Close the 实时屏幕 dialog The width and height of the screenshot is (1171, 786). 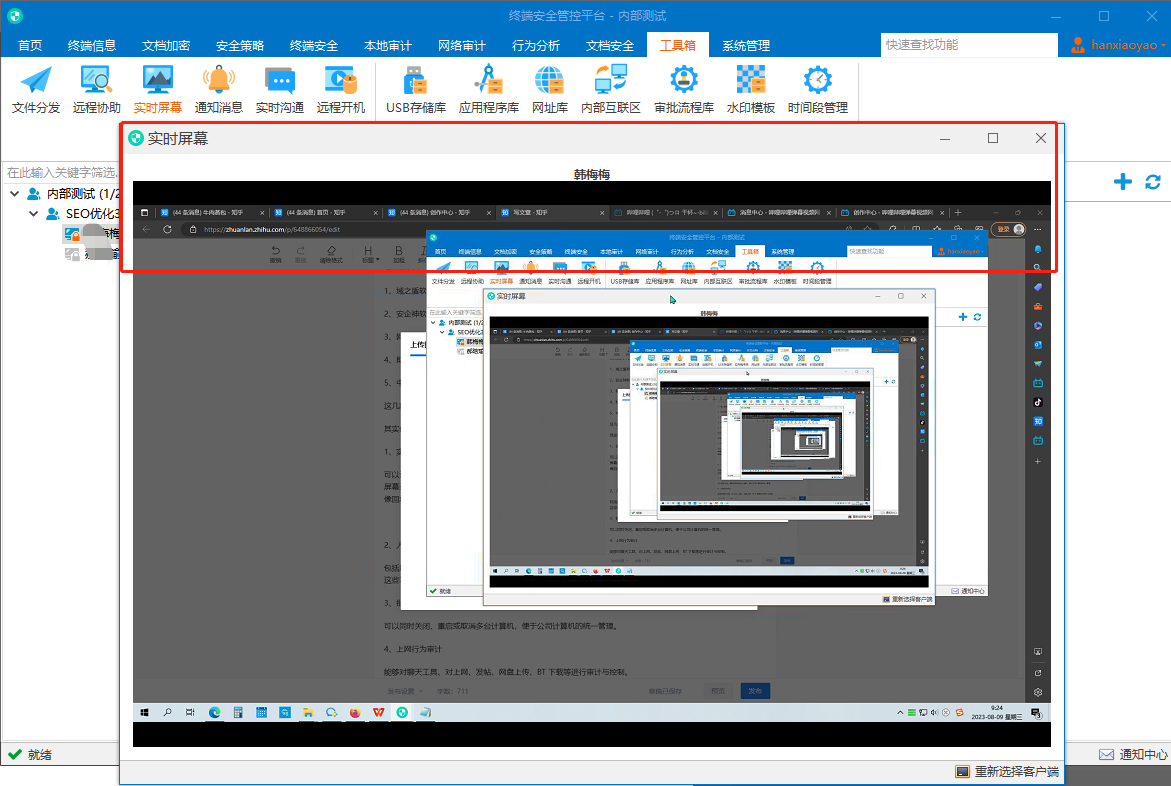point(1040,138)
